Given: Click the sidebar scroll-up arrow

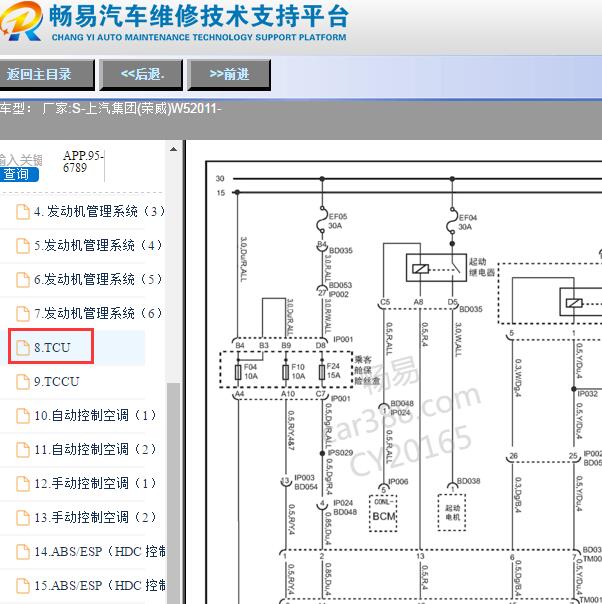Looking at the screenshot, I should point(173,149).
